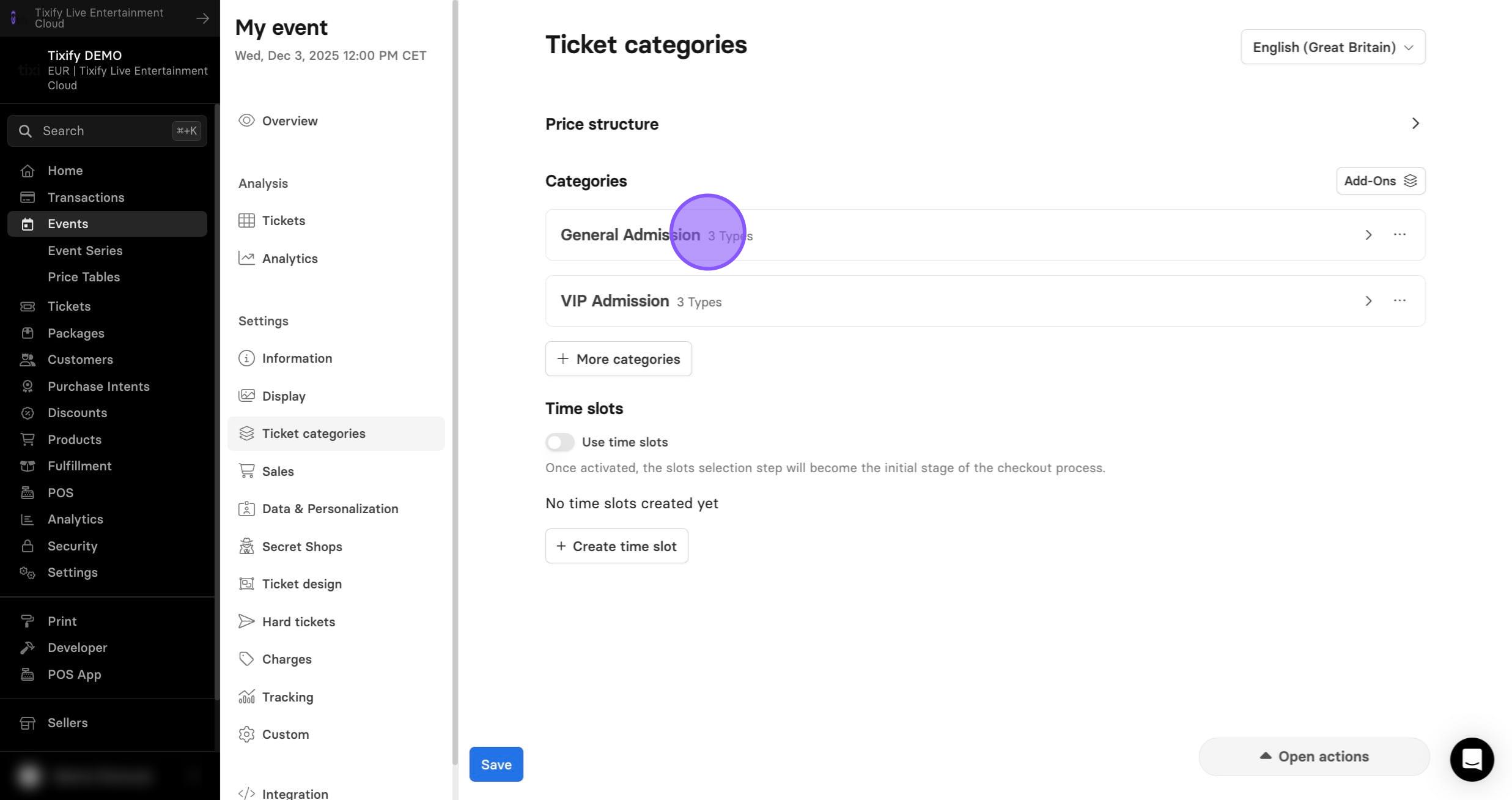Click the Search input field
Viewport: 1512px width, 800px height.
107,131
